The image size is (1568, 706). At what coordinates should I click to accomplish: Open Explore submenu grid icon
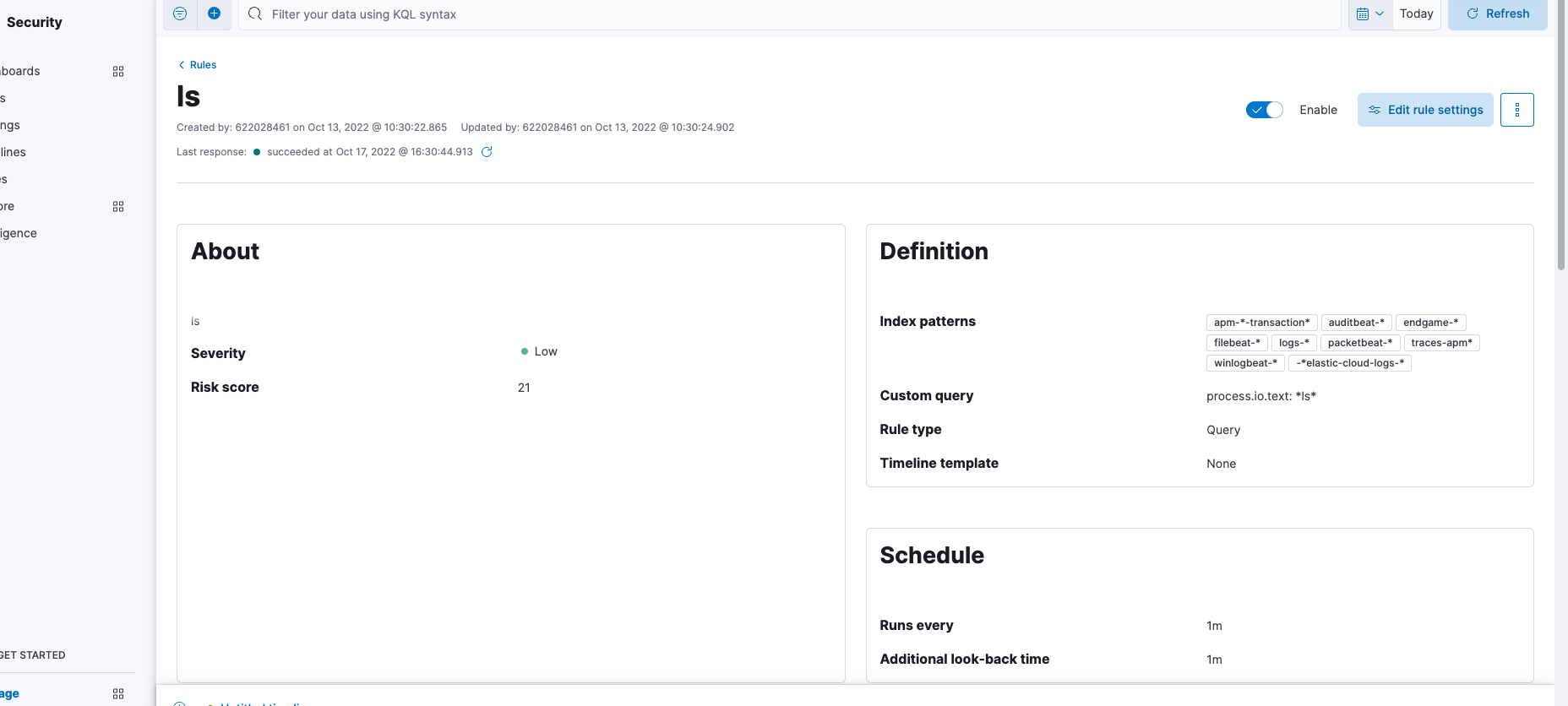tap(118, 207)
